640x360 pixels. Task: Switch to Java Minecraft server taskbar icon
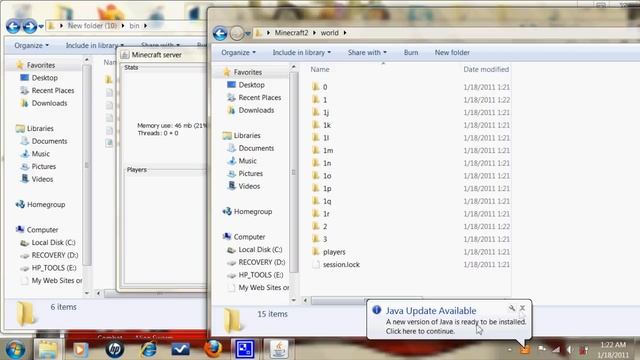pyautogui.click(x=279, y=350)
